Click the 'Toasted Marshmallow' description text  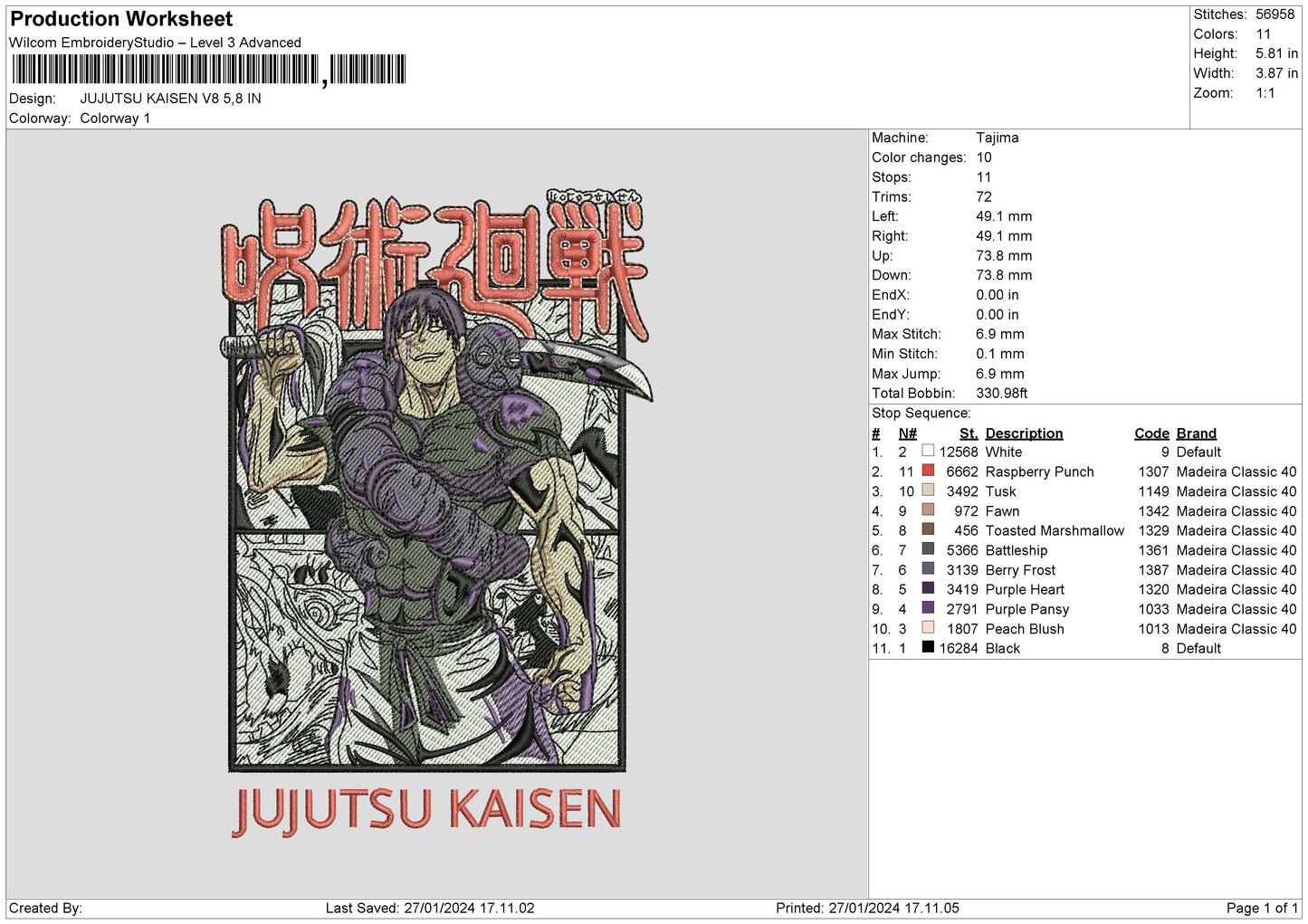pyautogui.click(x=1055, y=531)
